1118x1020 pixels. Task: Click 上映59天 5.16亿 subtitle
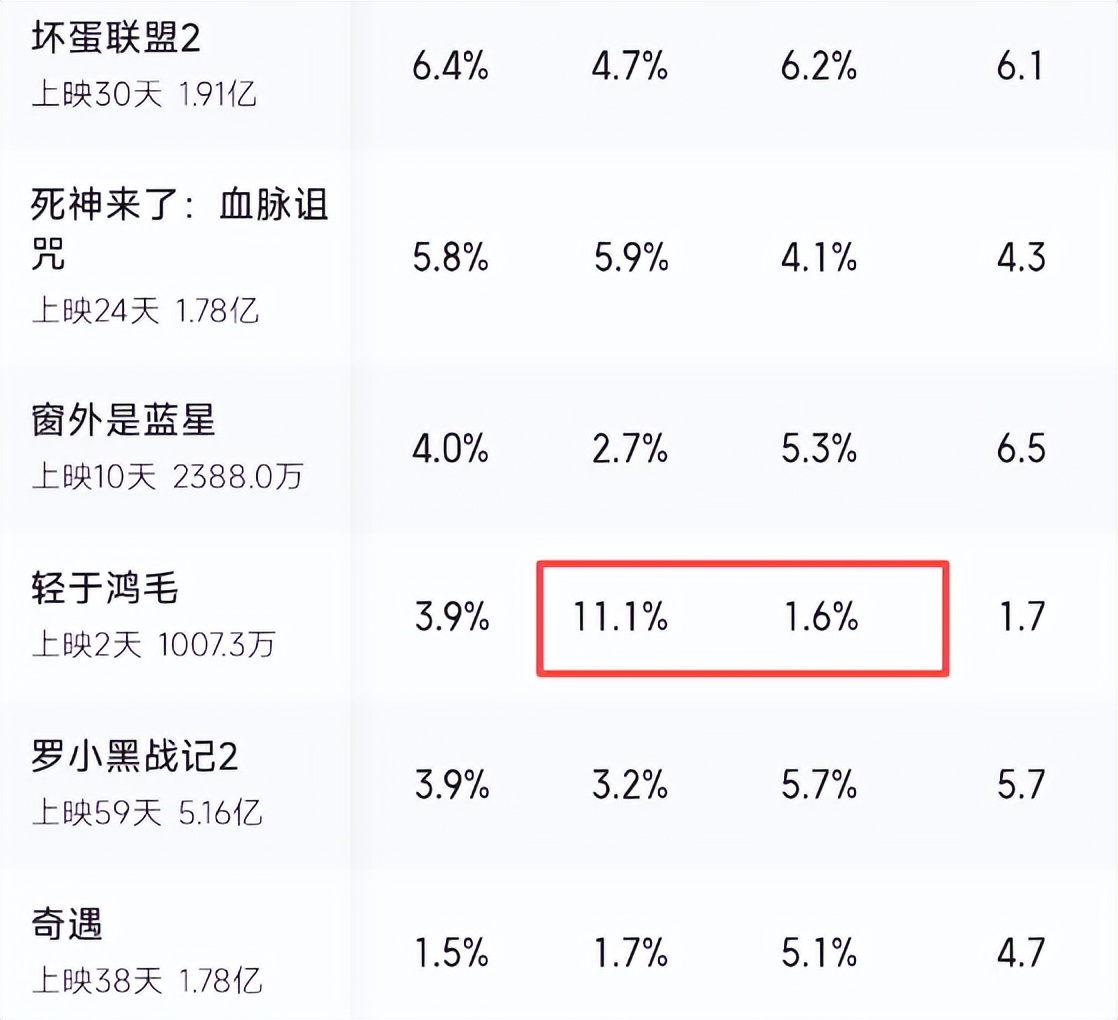coord(147,813)
